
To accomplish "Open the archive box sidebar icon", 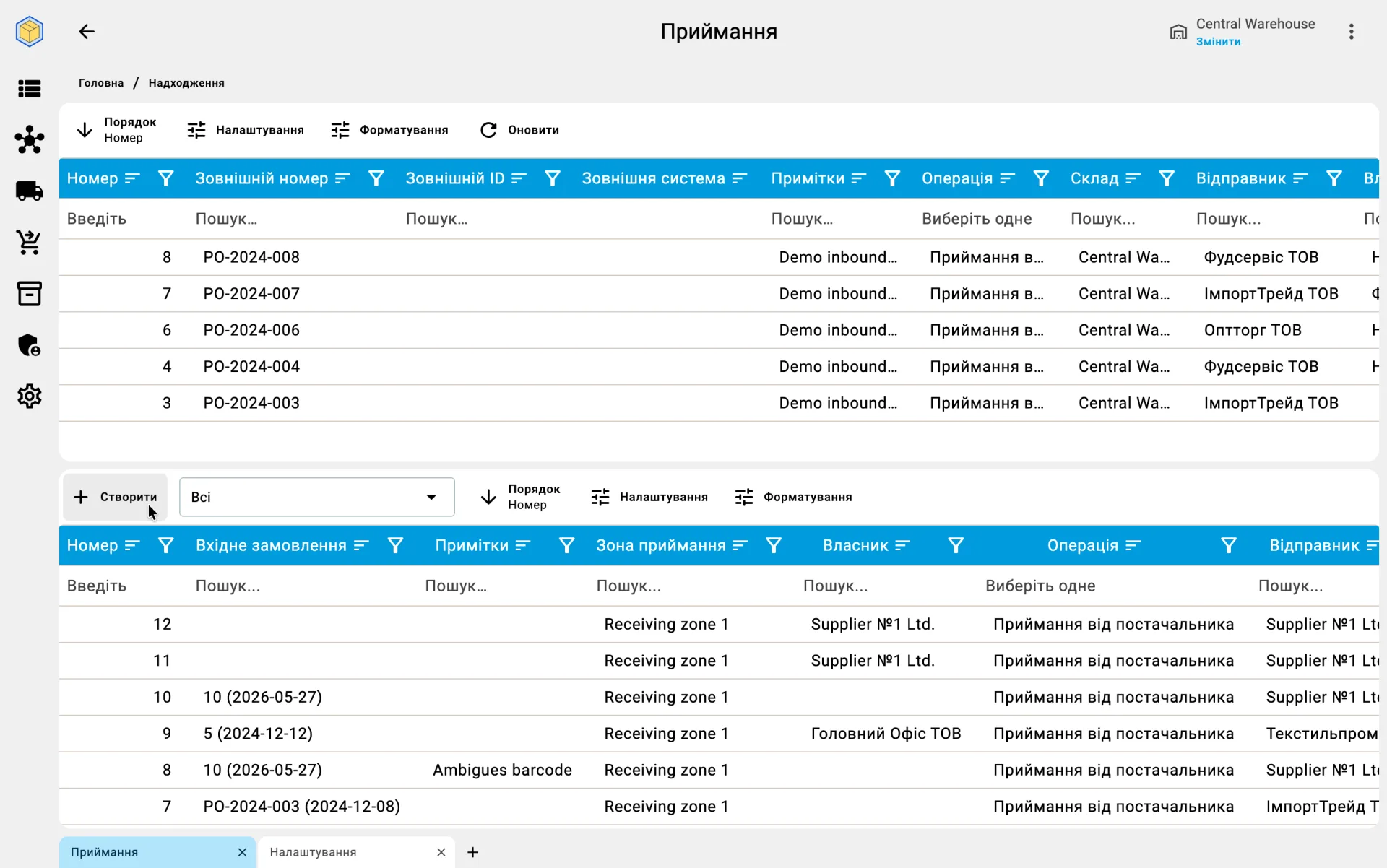I will (x=30, y=294).
